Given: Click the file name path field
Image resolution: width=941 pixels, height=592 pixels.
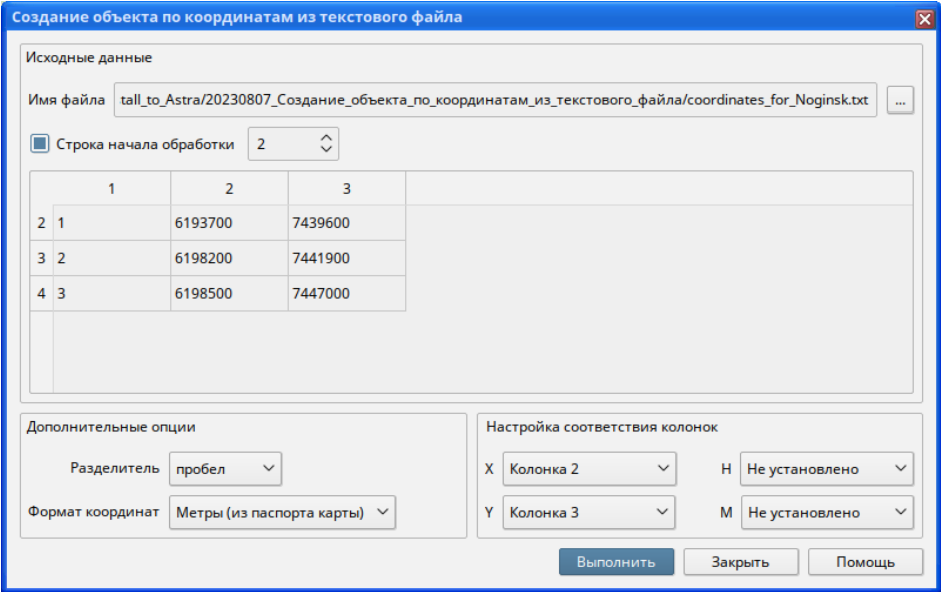Looking at the screenshot, I should pos(495,101).
